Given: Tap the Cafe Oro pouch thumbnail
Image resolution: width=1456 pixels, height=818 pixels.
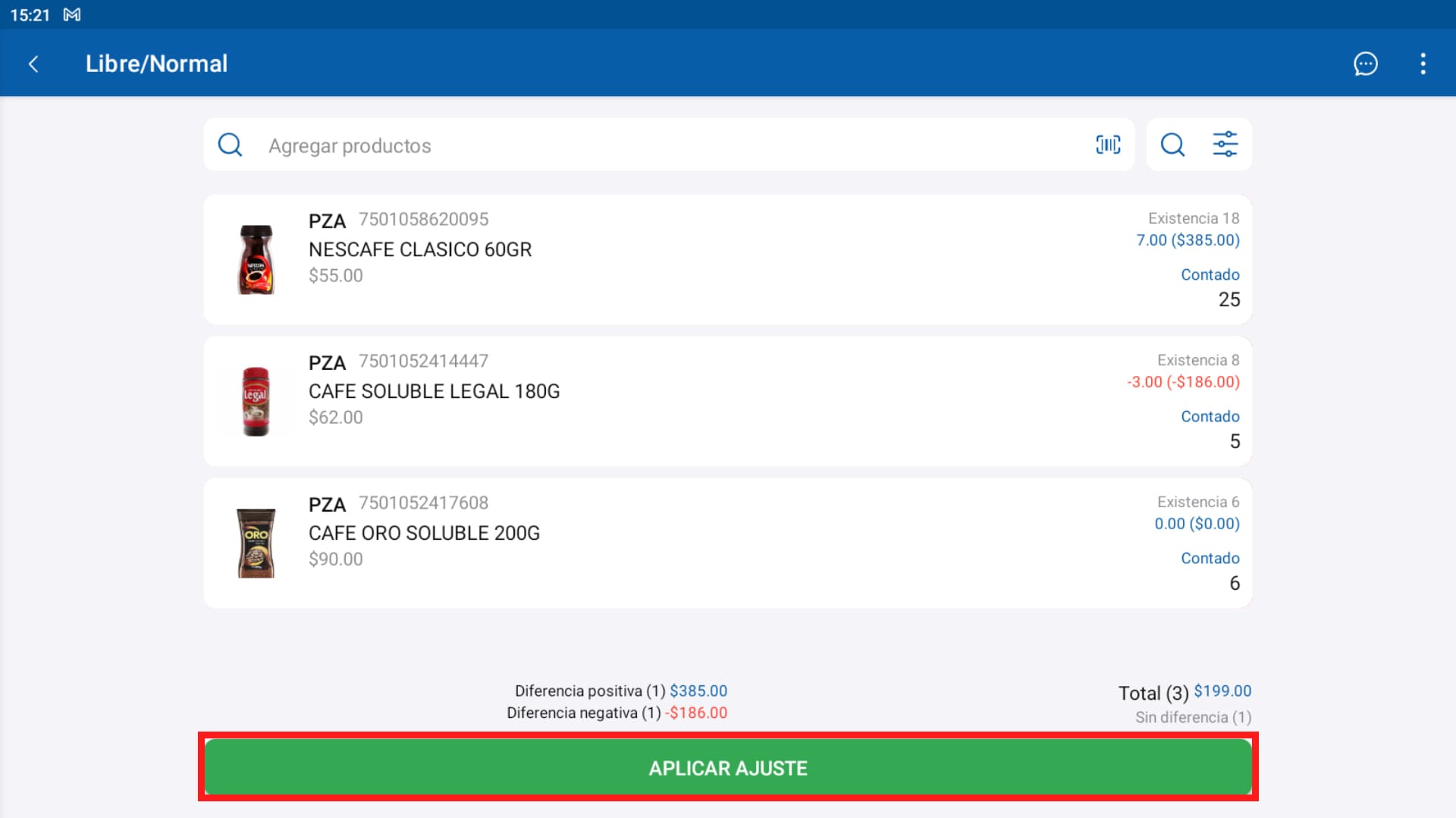Looking at the screenshot, I should [x=256, y=542].
